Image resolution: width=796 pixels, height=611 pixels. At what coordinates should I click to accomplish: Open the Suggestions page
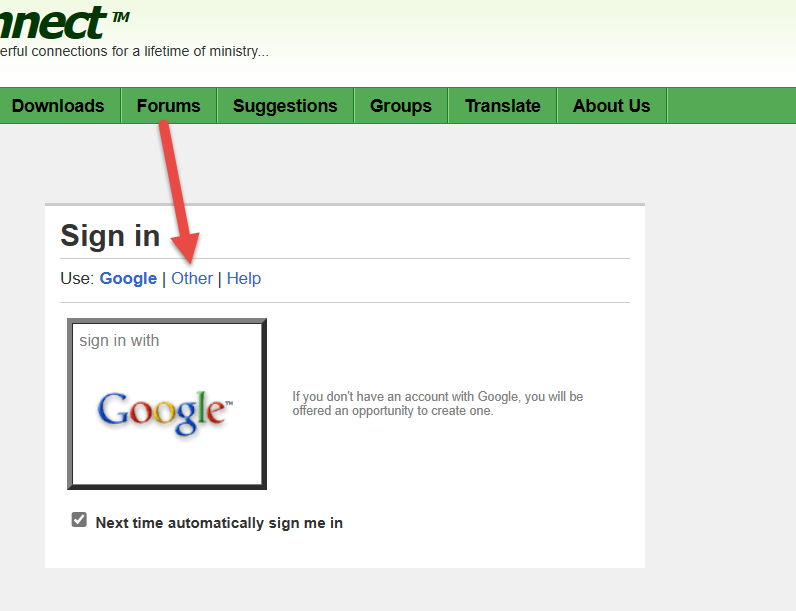click(x=285, y=106)
